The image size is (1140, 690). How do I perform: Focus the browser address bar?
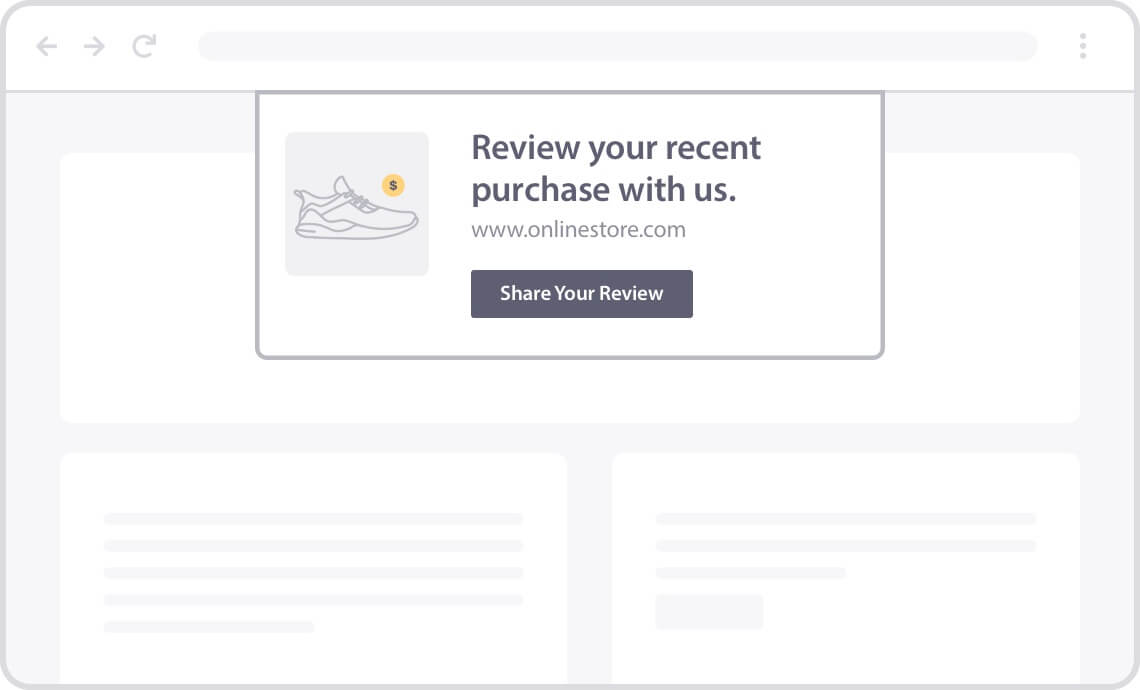coord(618,47)
